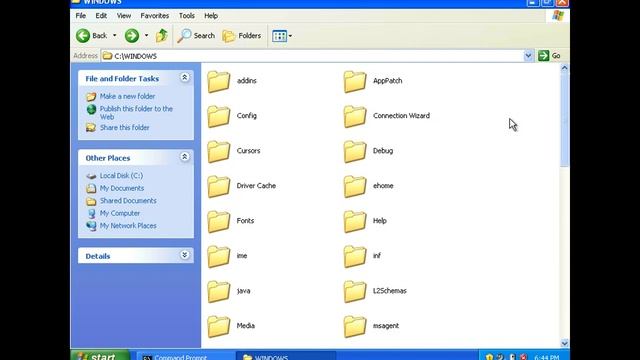
Task: Click the Go button
Action: [550, 56]
